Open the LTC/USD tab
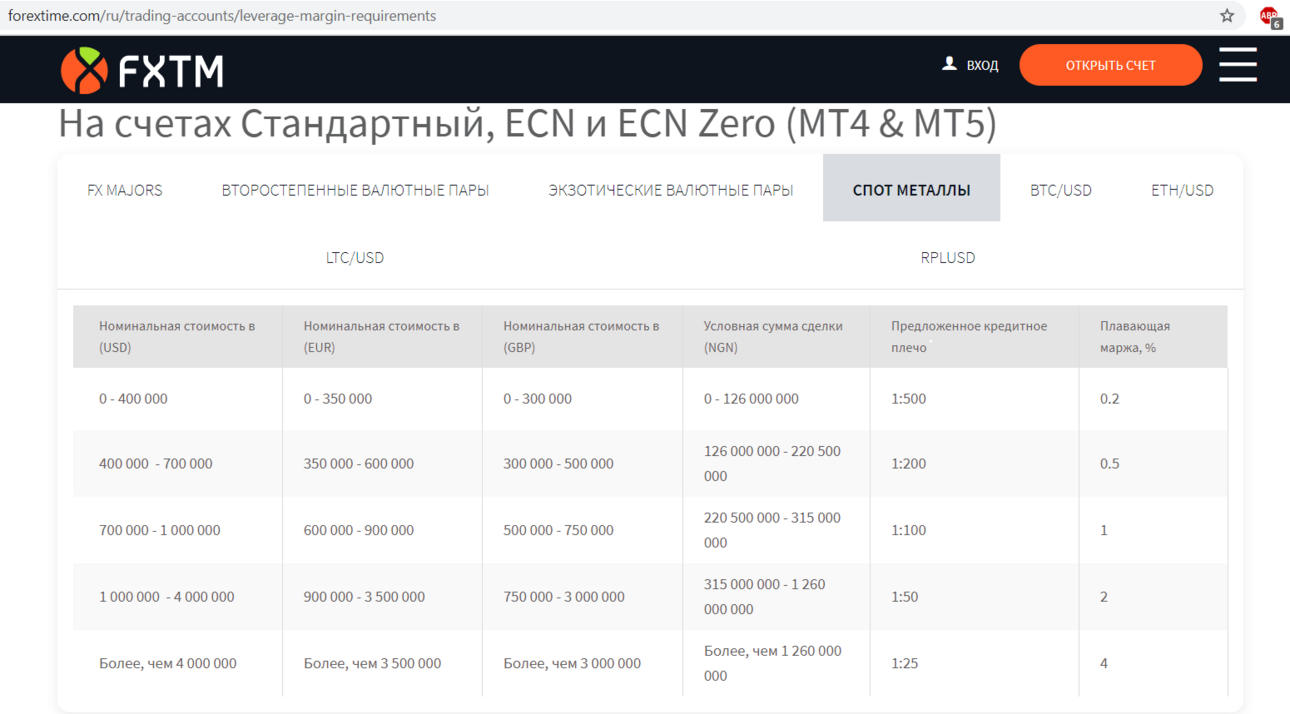Viewport: 1290px width, 714px height. coord(355,257)
